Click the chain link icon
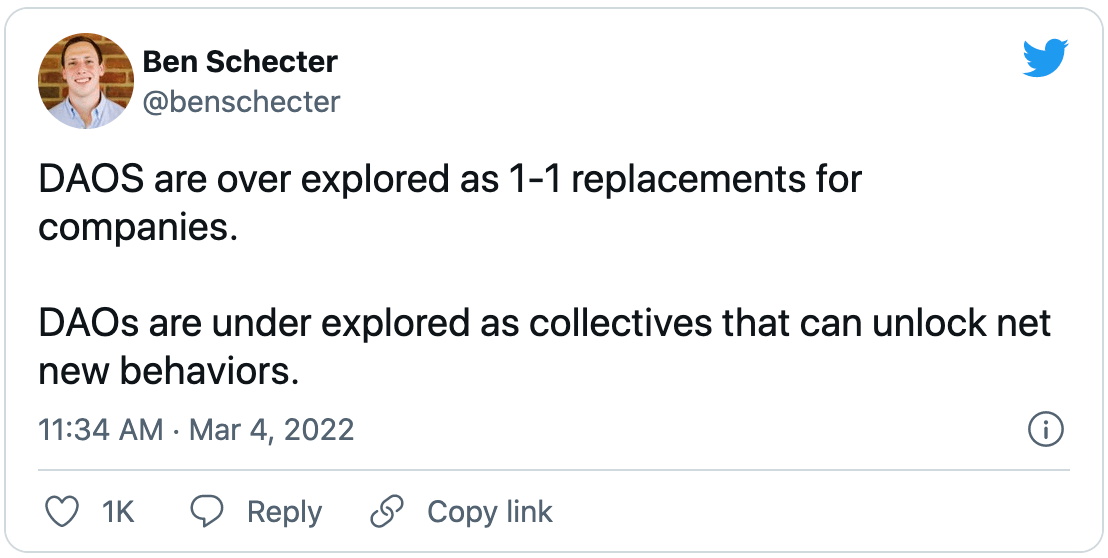The image size is (1108, 558). tap(386, 512)
